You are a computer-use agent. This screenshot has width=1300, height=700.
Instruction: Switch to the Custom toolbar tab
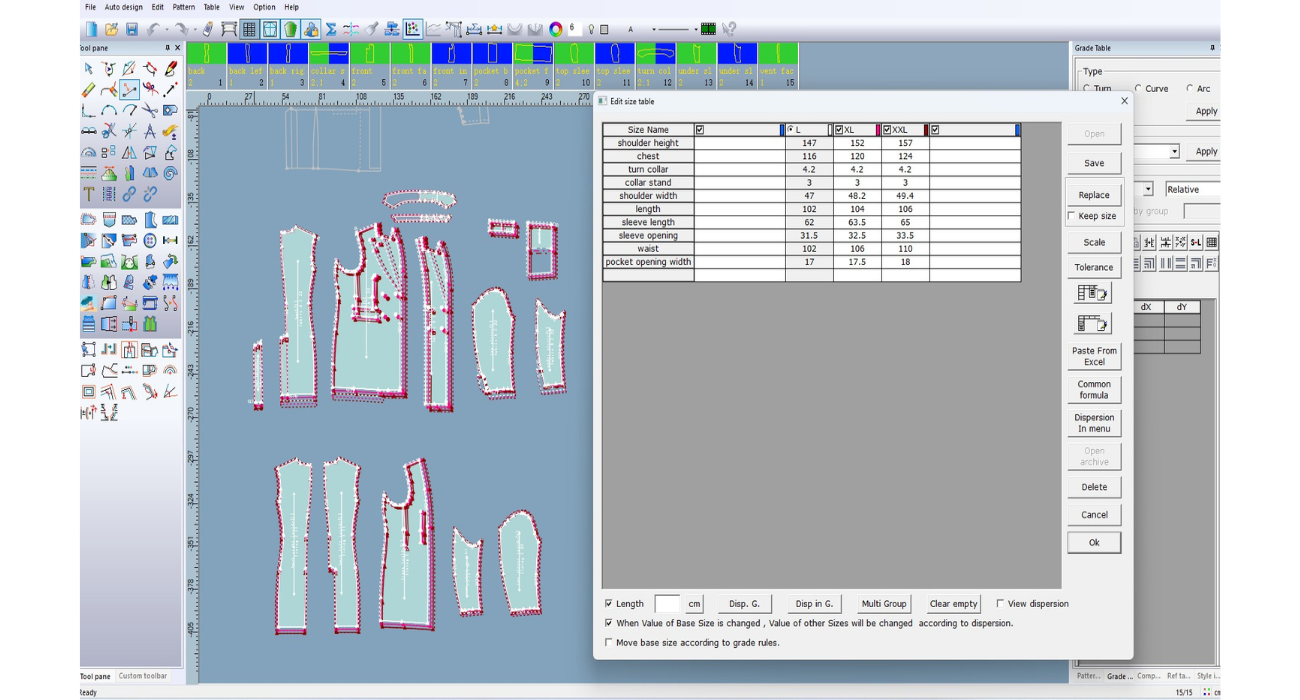point(143,676)
